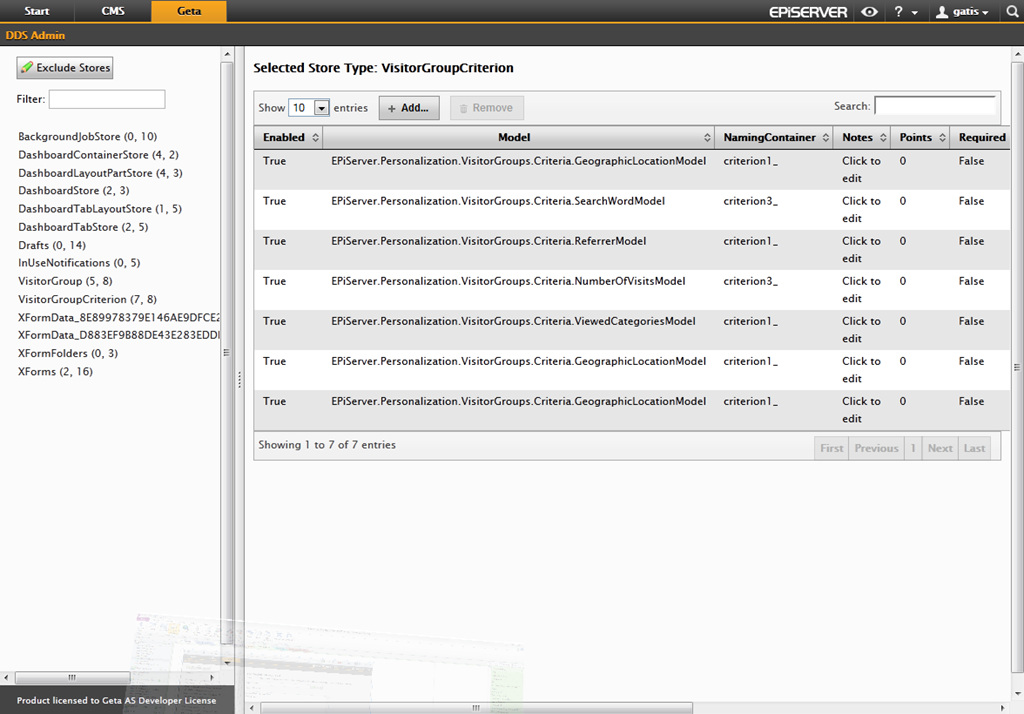1024x714 pixels.
Task: Click the eye view mode icon
Action: 870,12
